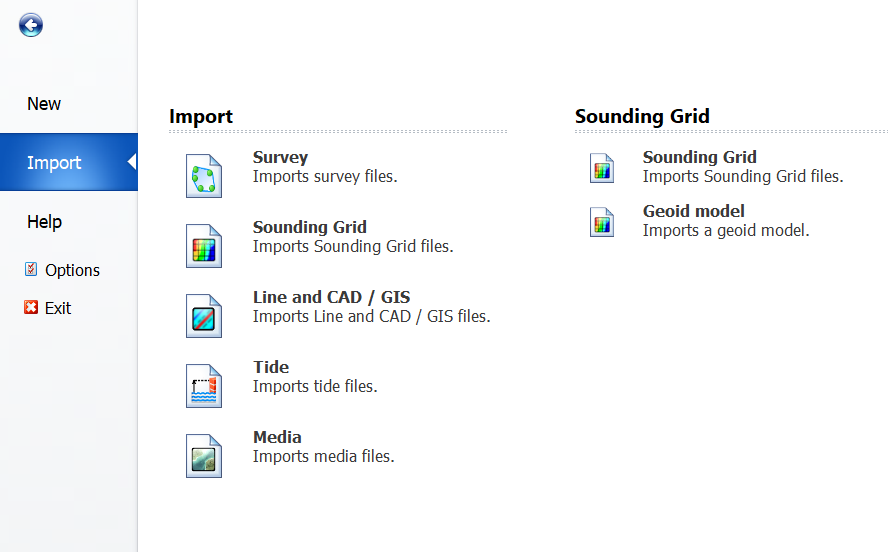Click the Geoid model title
Screen dimensions: 888x552
pyautogui.click(x=693, y=211)
